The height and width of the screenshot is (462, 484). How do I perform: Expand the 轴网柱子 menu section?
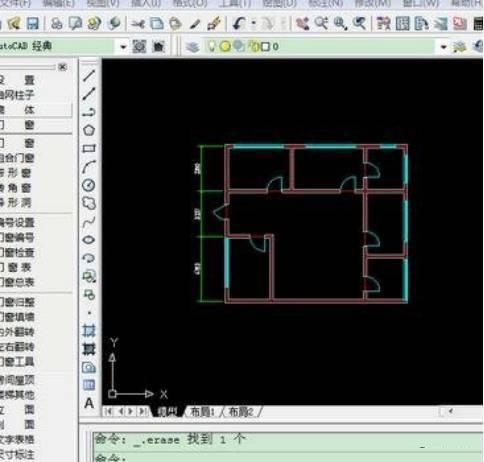point(17,95)
